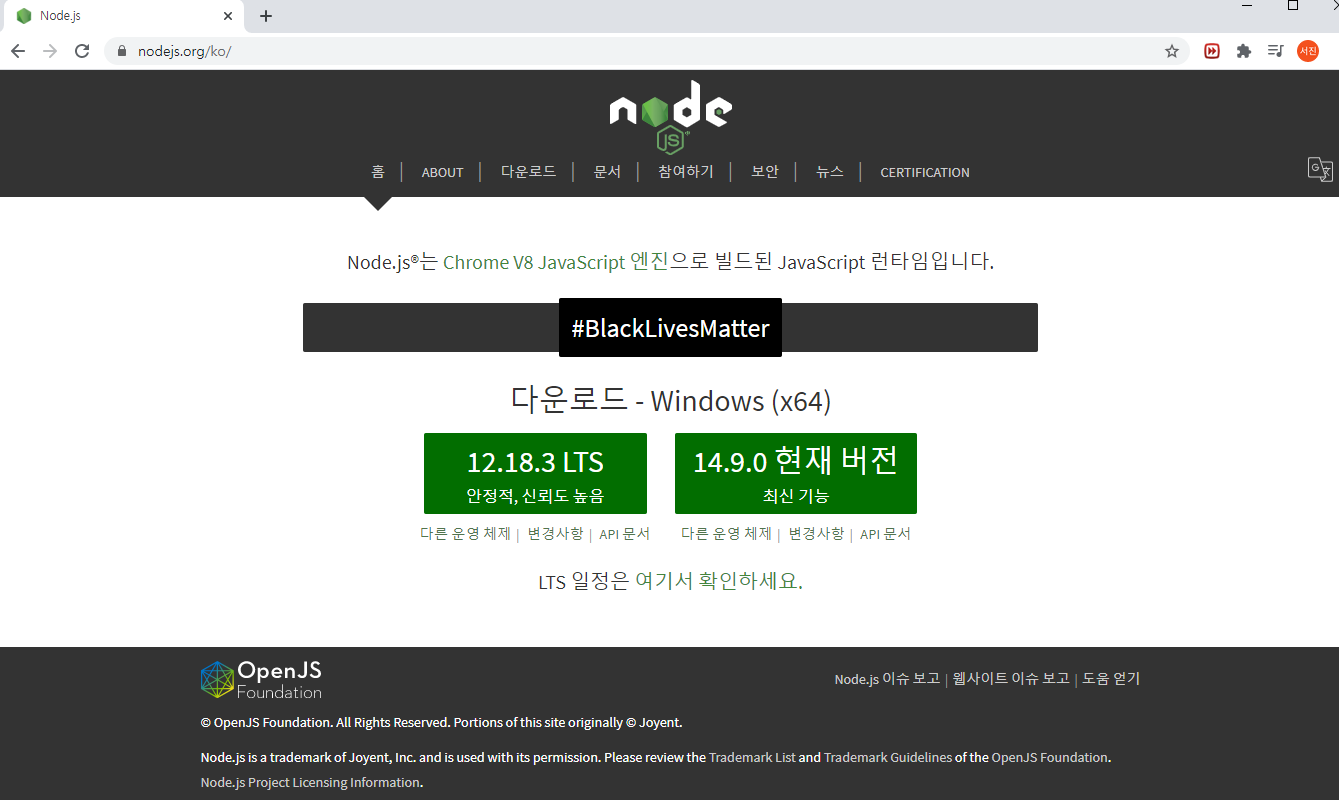This screenshot has width=1339, height=800.
Task: Open the red extension icon
Action: coord(1212,51)
